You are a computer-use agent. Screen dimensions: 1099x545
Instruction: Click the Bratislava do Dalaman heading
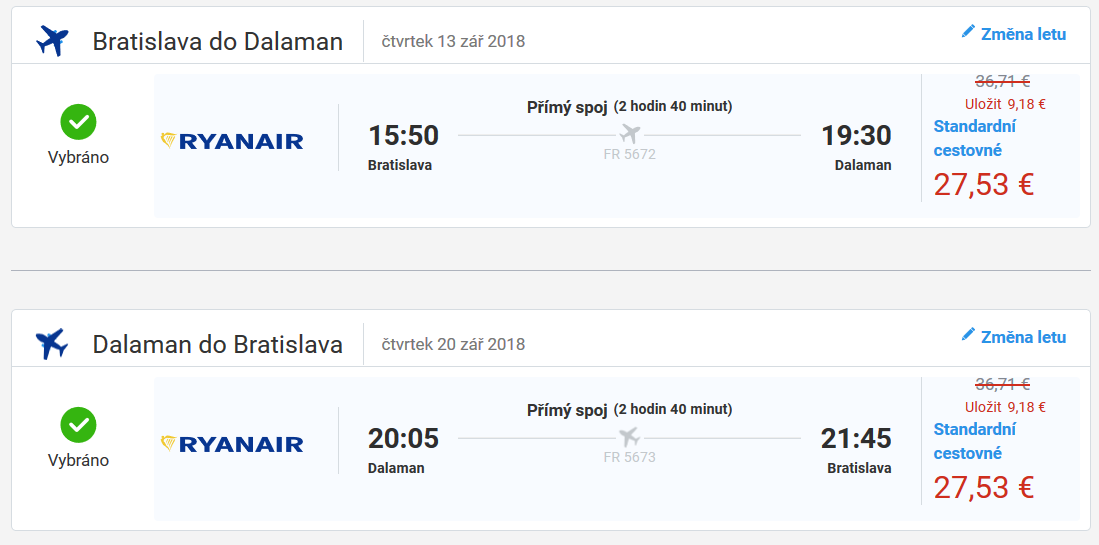pyautogui.click(x=217, y=42)
